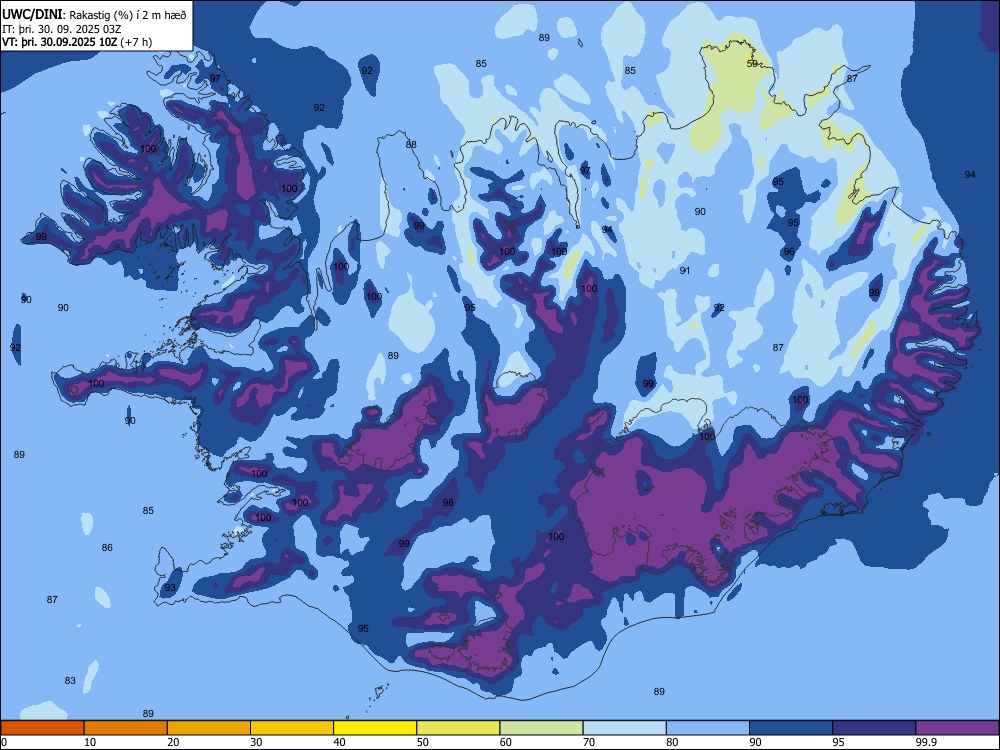Click the legend tick label '60'
This screenshot has height=750, width=1000.
[506, 742]
